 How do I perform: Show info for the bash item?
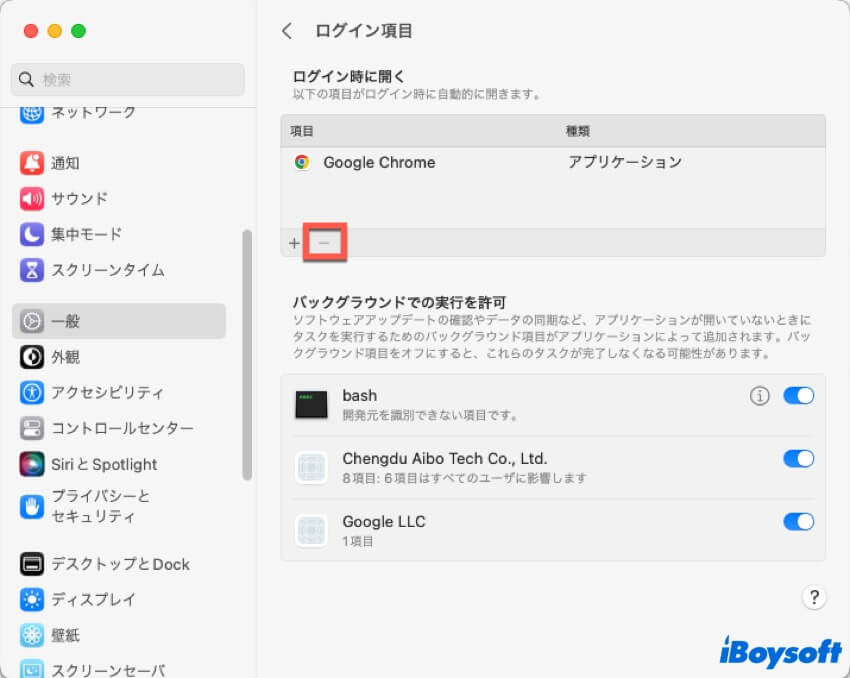click(x=759, y=396)
